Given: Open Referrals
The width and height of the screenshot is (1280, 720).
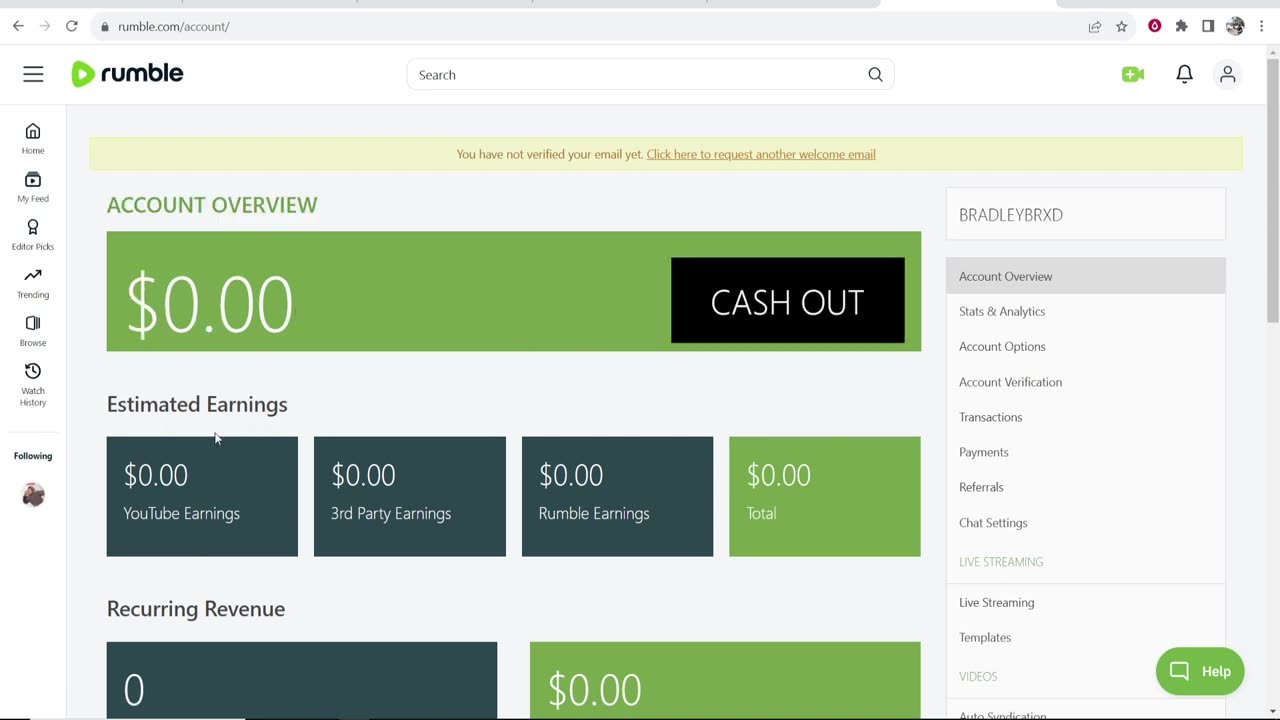Looking at the screenshot, I should pos(1086,487).
